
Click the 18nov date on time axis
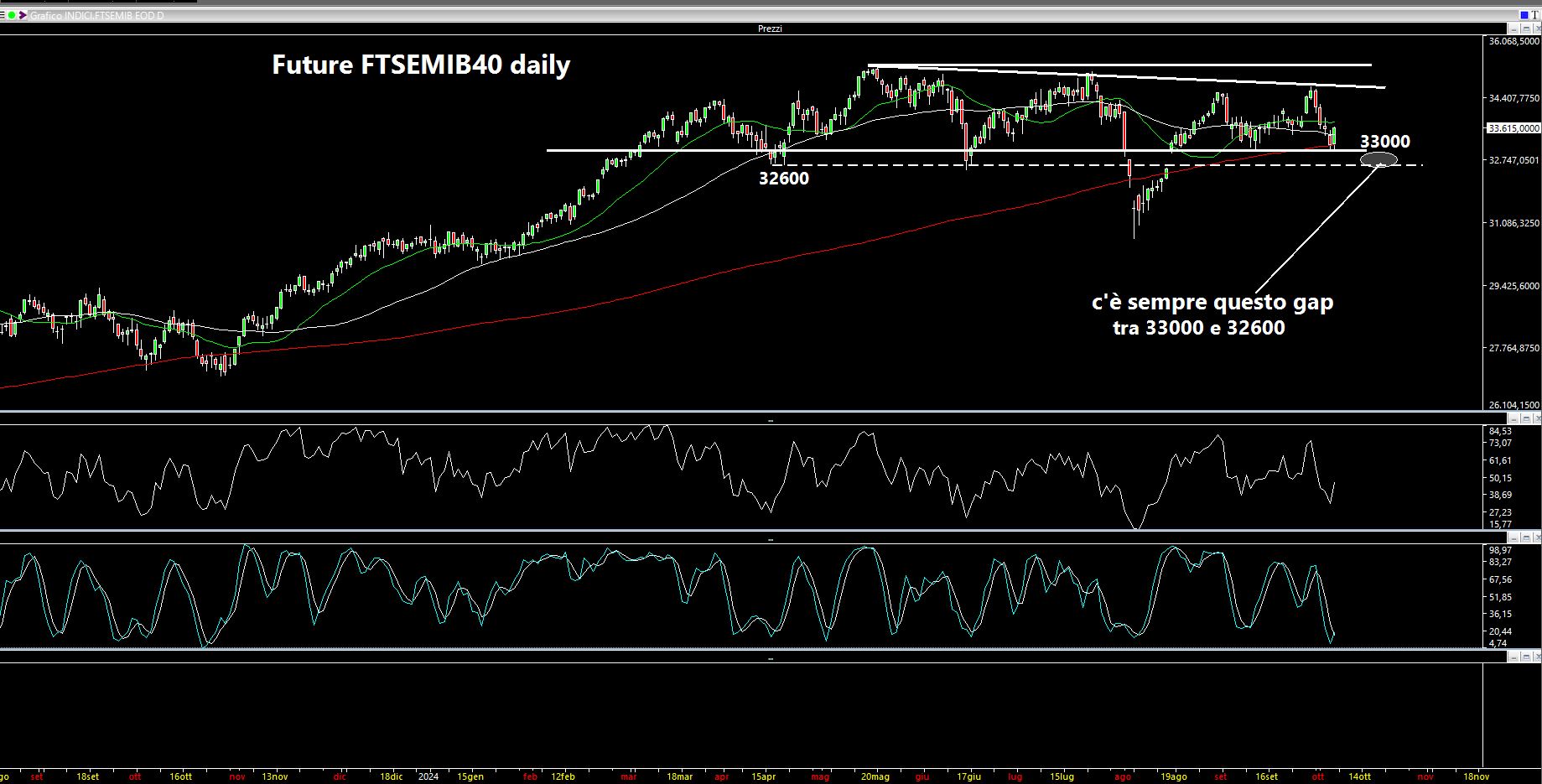pyautogui.click(x=1476, y=776)
